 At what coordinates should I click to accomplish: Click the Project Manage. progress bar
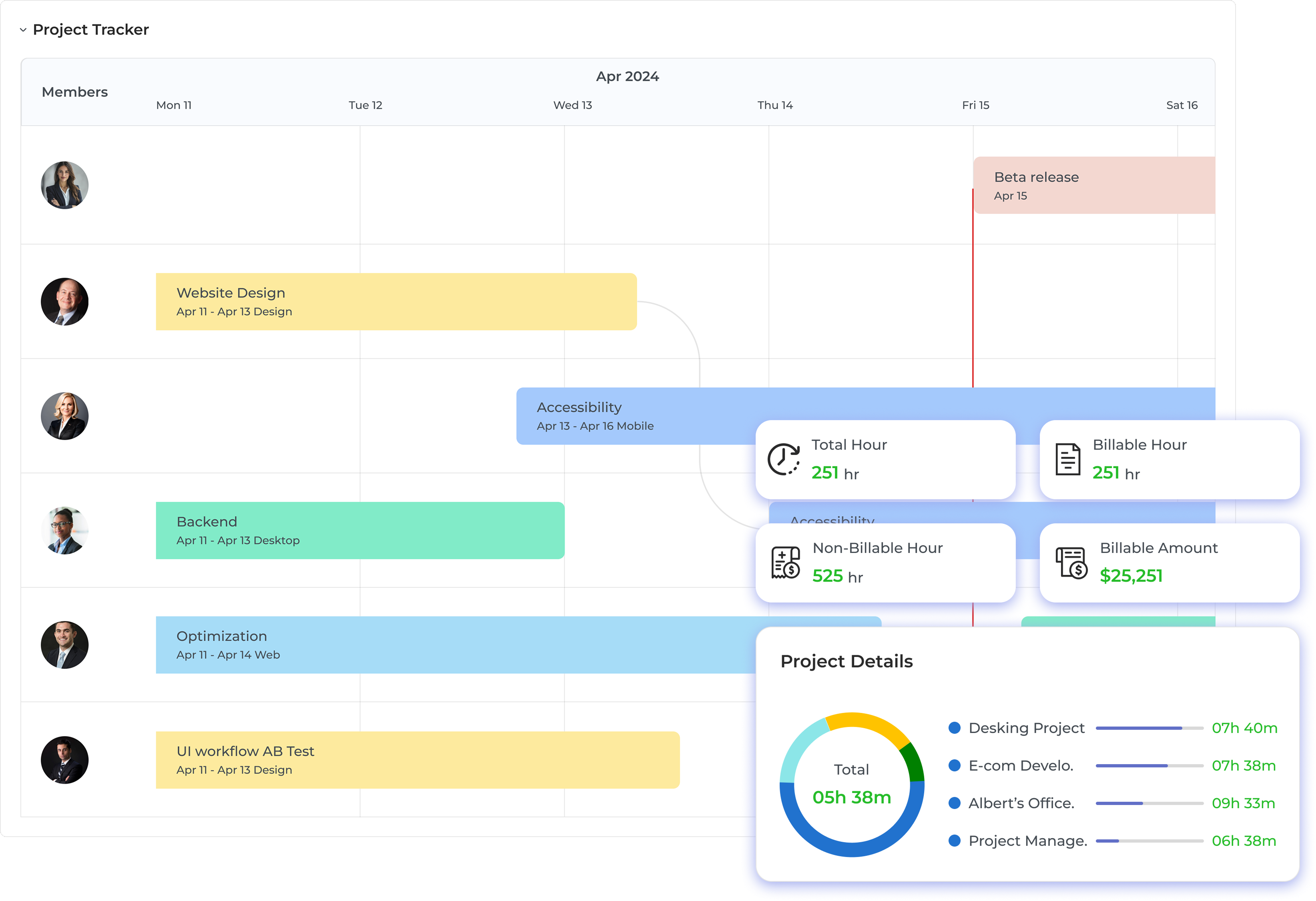(x=1149, y=841)
